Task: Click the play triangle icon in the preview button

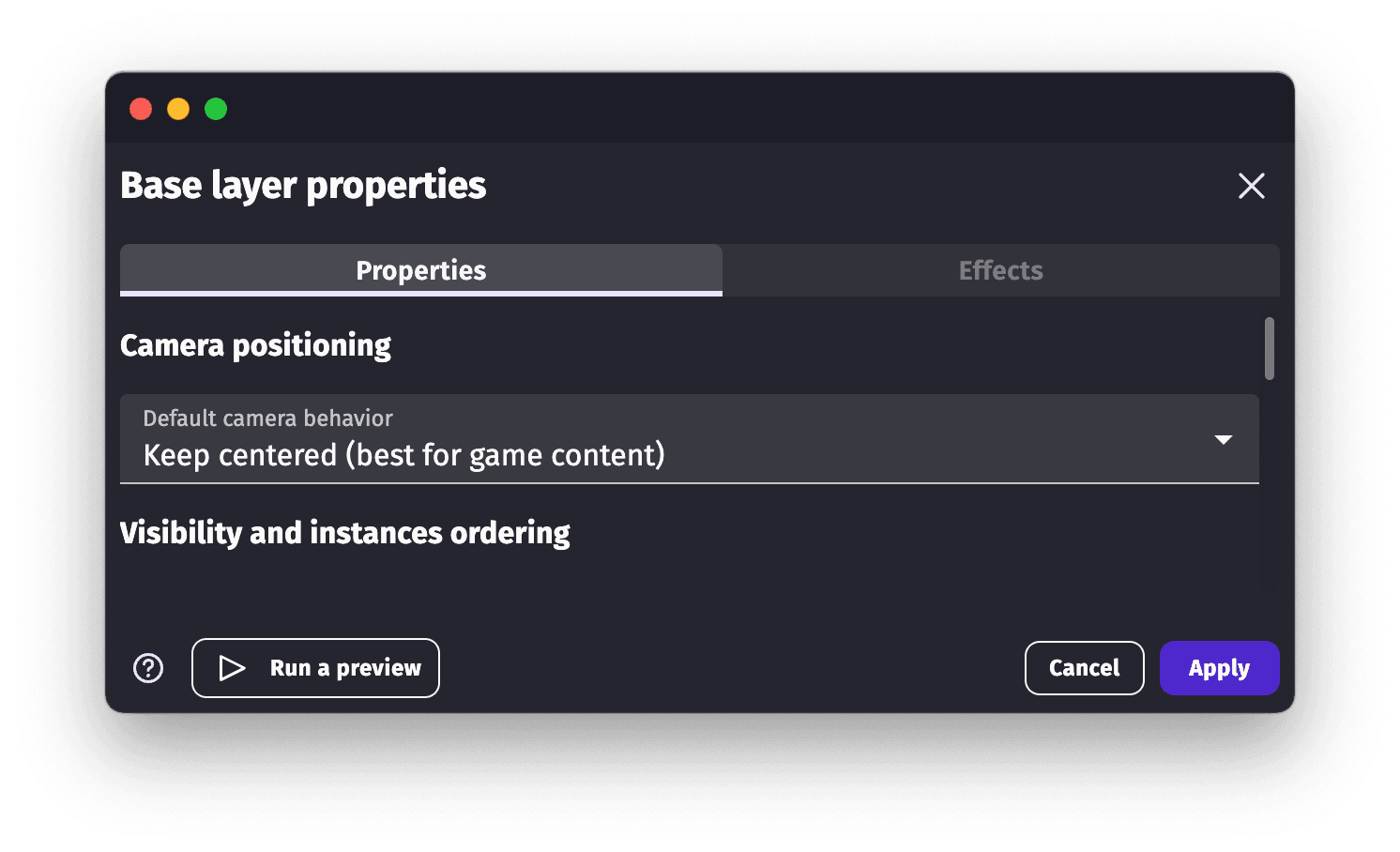Action: [x=231, y=668]
